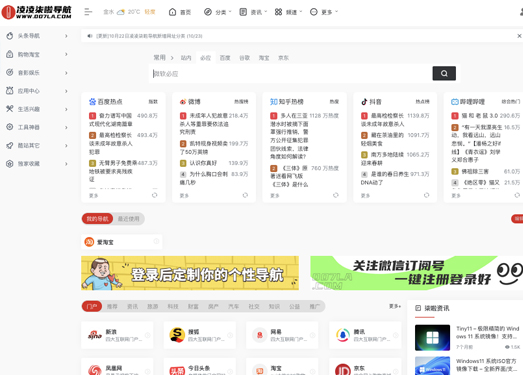
Task: Select the 百度 search tab
Action: (225, 58)
